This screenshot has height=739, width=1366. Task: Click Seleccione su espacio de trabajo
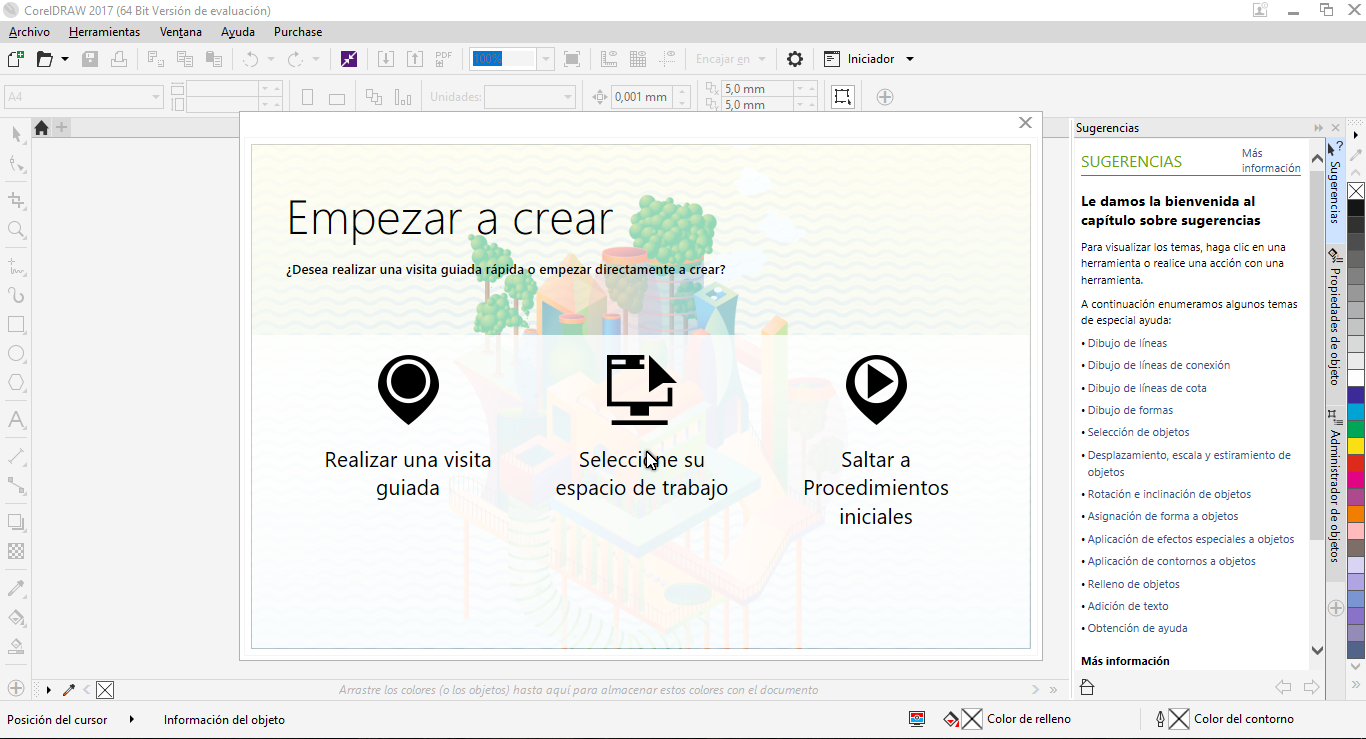coord(642,425)
